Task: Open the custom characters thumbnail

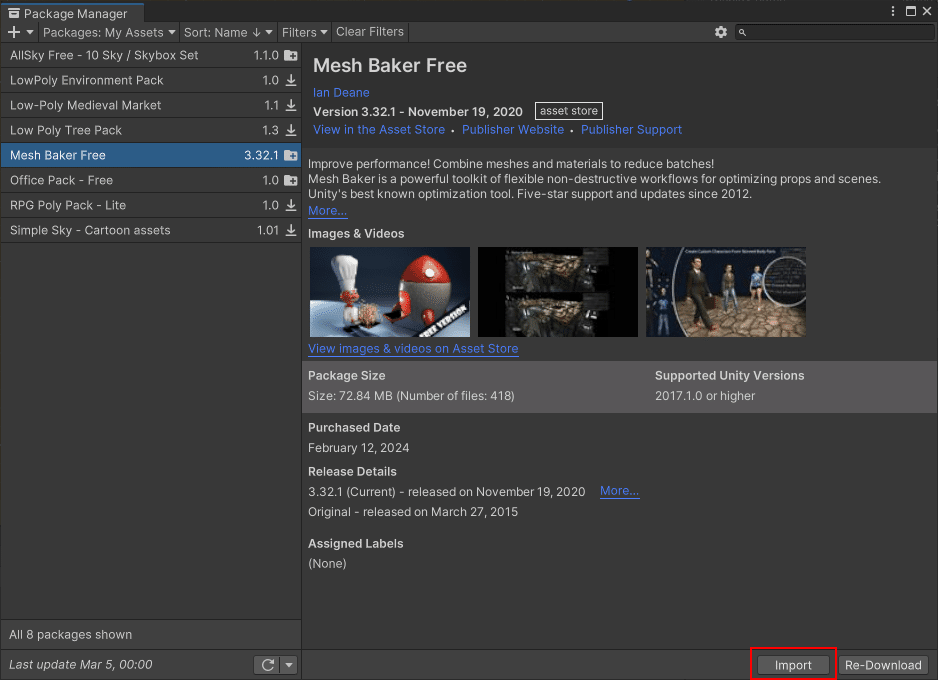Action: click(x=726, y=292)
